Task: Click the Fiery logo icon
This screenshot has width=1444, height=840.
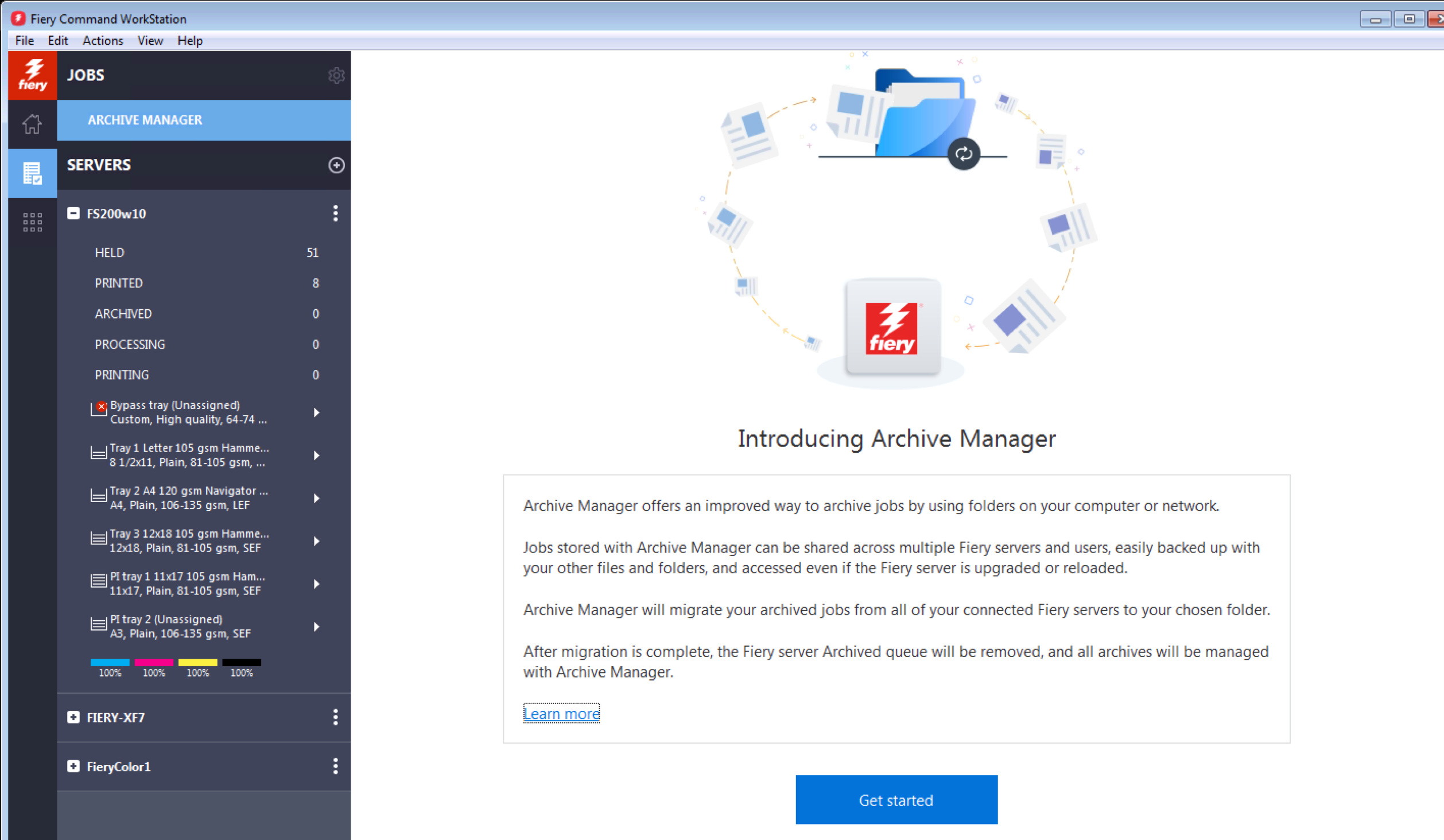Action: pyautogui.click(x=33, y=76)
